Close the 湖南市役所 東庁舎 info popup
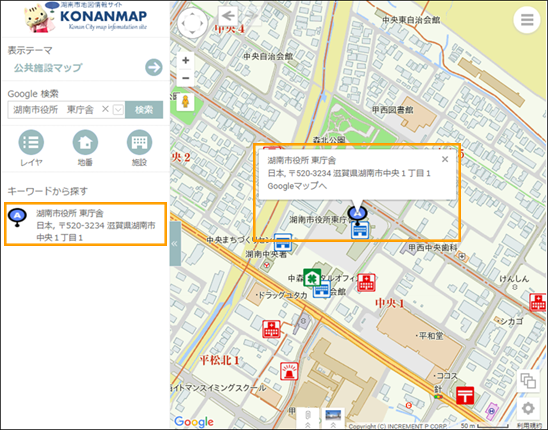This screenshot has height=430, width=548. (x=445, y=159)
